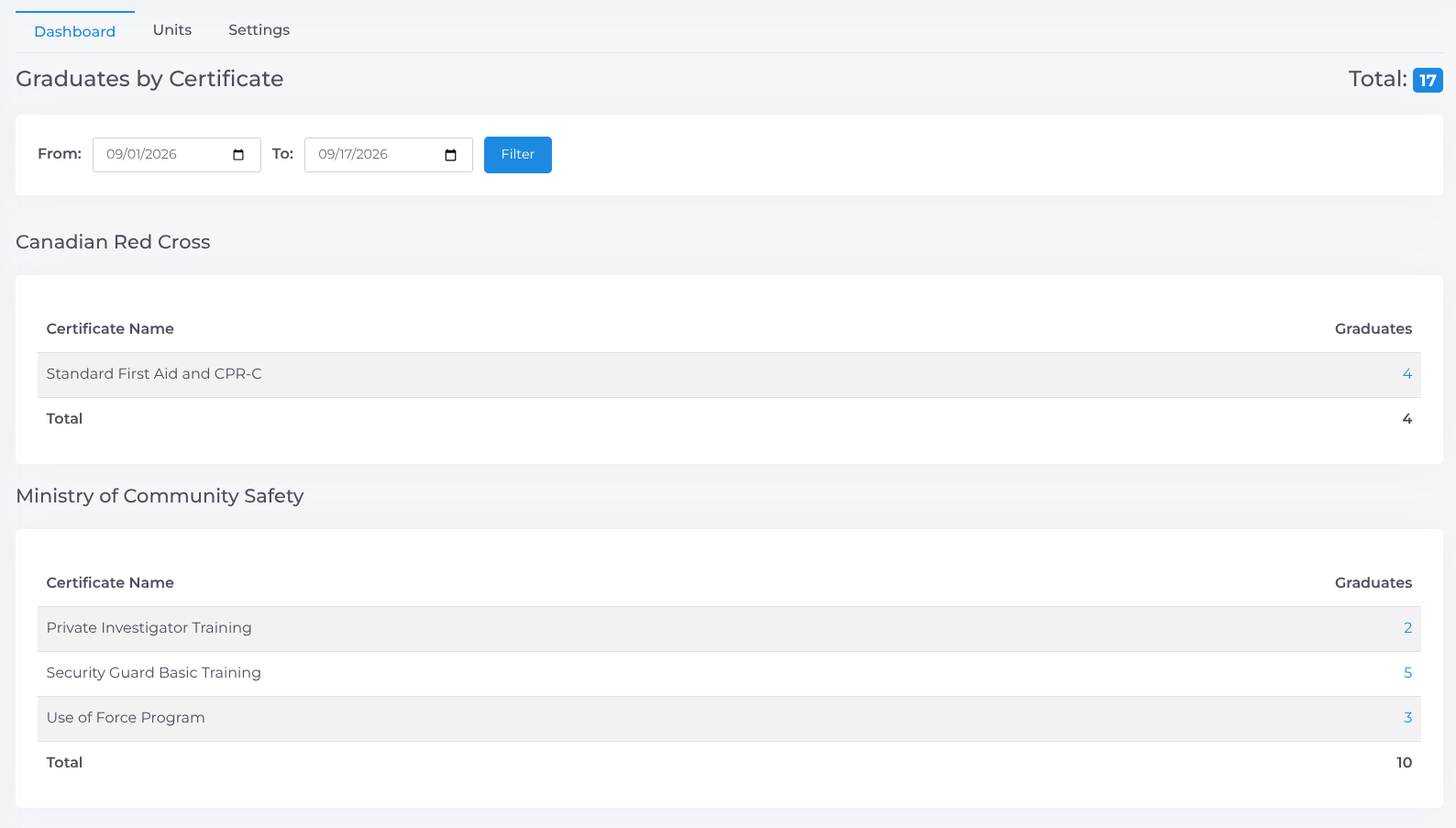This screenshot has width=1456, height=828.
Task: Click the Total label in Ministry table
Action: coord(64,763)
